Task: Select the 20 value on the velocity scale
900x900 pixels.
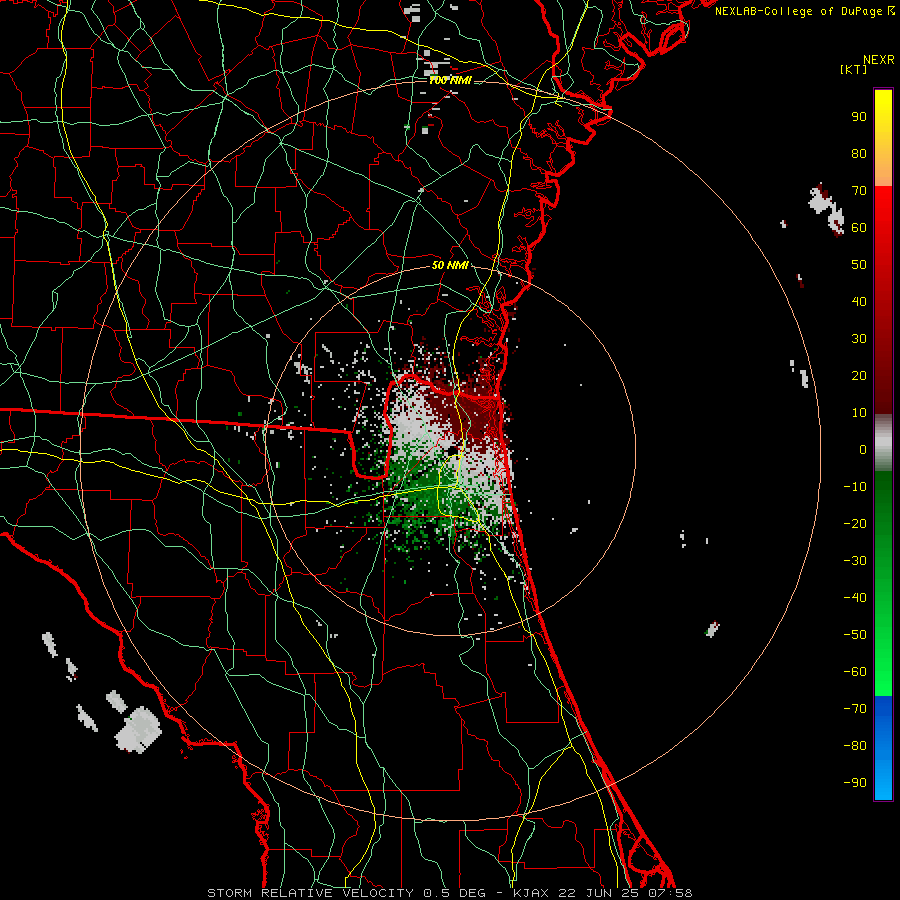Action: (859, 376)
